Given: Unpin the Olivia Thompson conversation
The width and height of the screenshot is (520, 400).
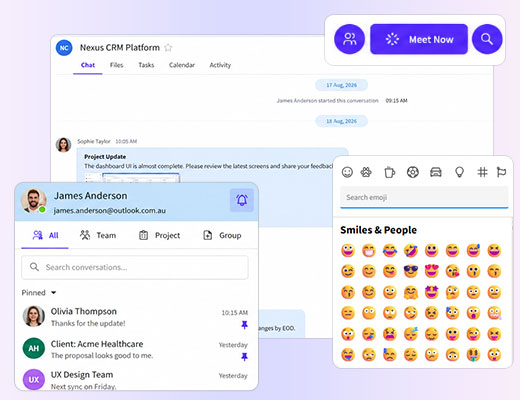Looking at the screenshot, I should click(x=244, y=325).
